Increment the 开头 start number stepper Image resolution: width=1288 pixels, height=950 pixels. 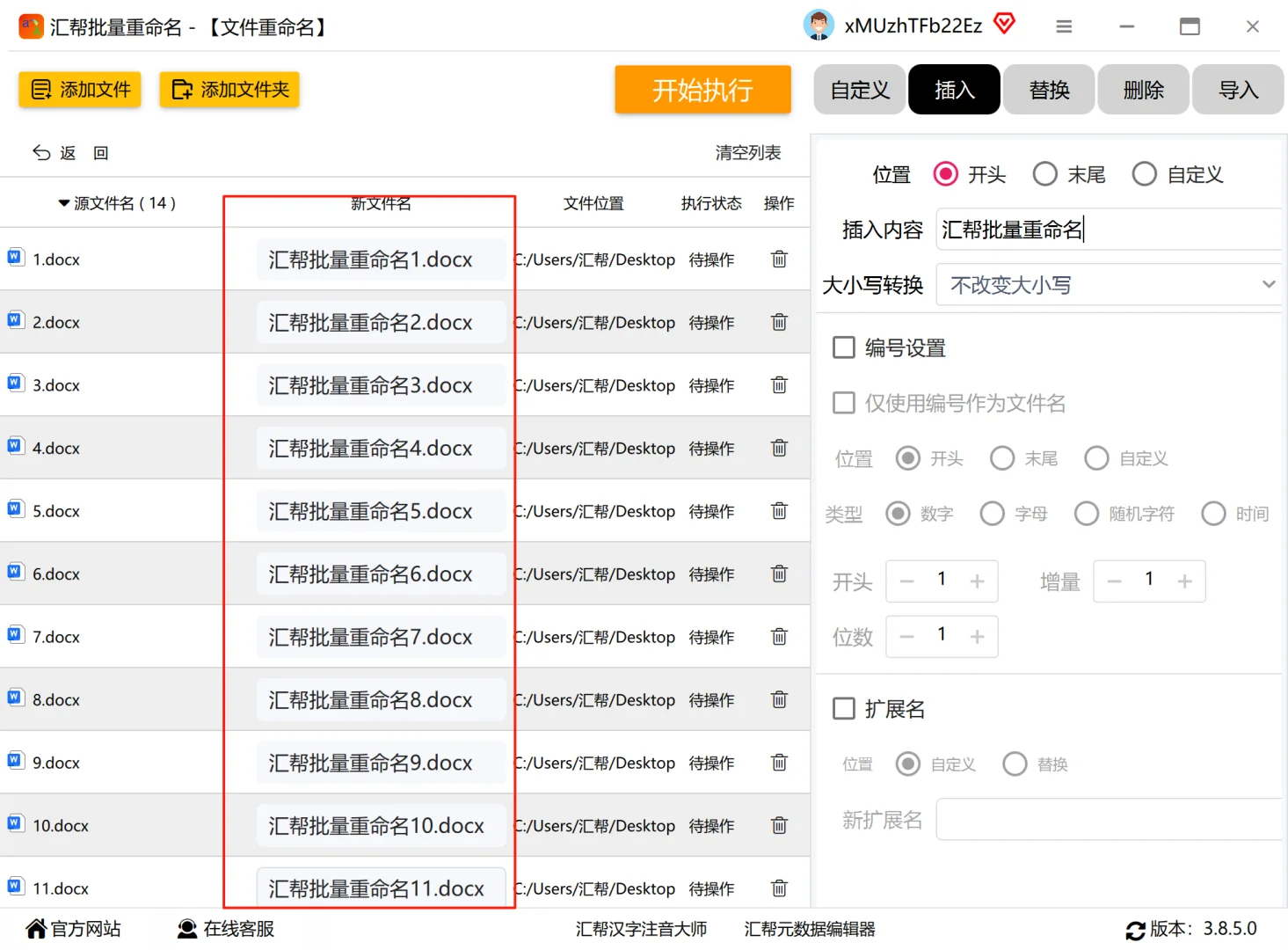(976, 581)
